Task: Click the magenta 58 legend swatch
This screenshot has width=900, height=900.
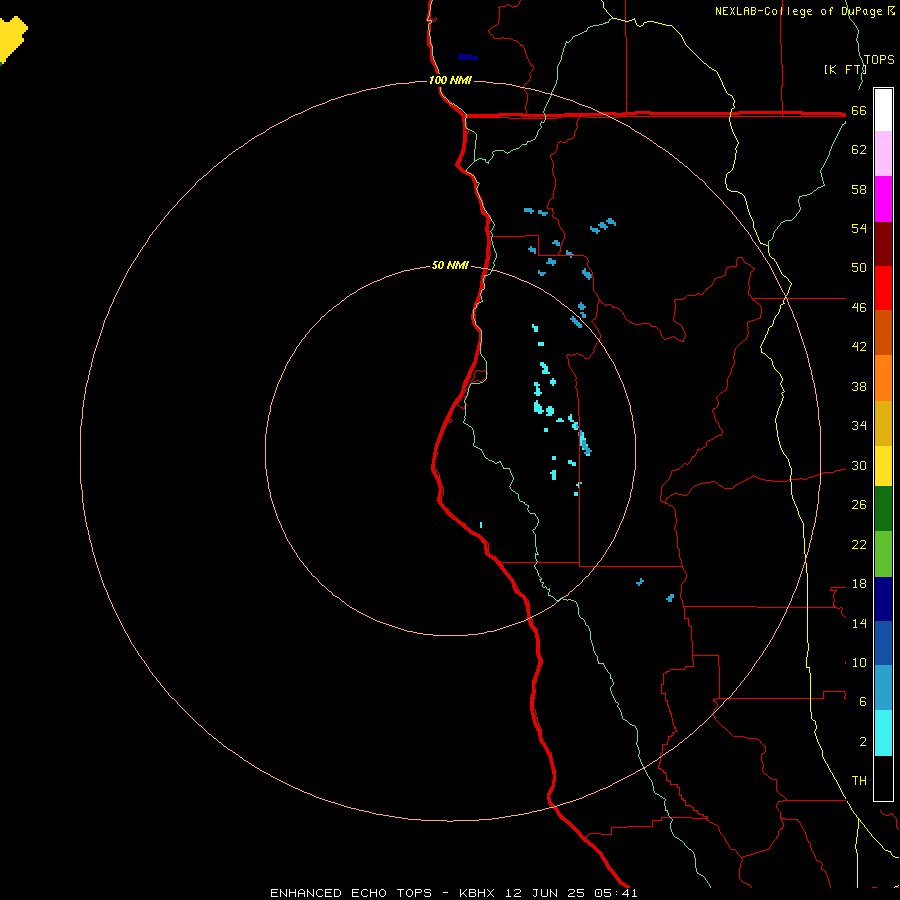Action: click(x=883, y=199)
